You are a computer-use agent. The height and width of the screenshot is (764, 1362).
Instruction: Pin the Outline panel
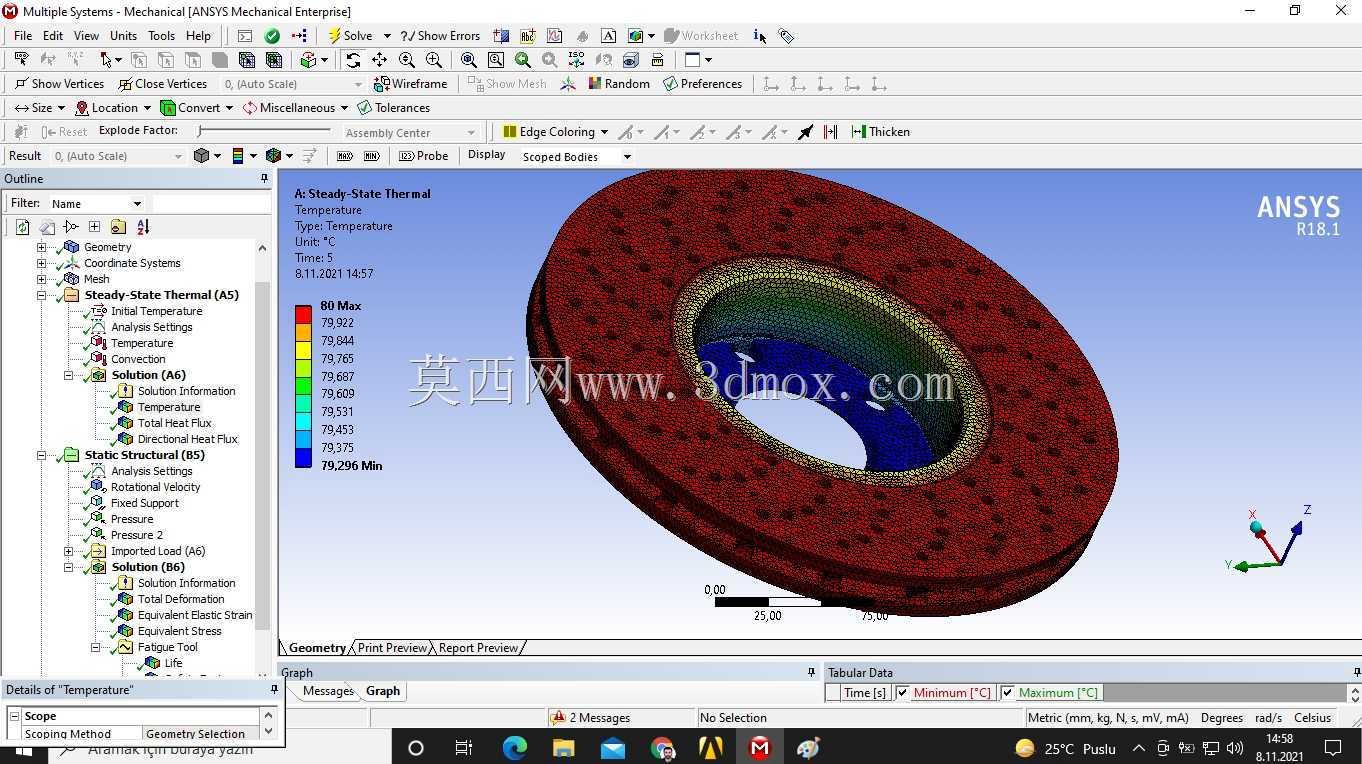(265, 179)
